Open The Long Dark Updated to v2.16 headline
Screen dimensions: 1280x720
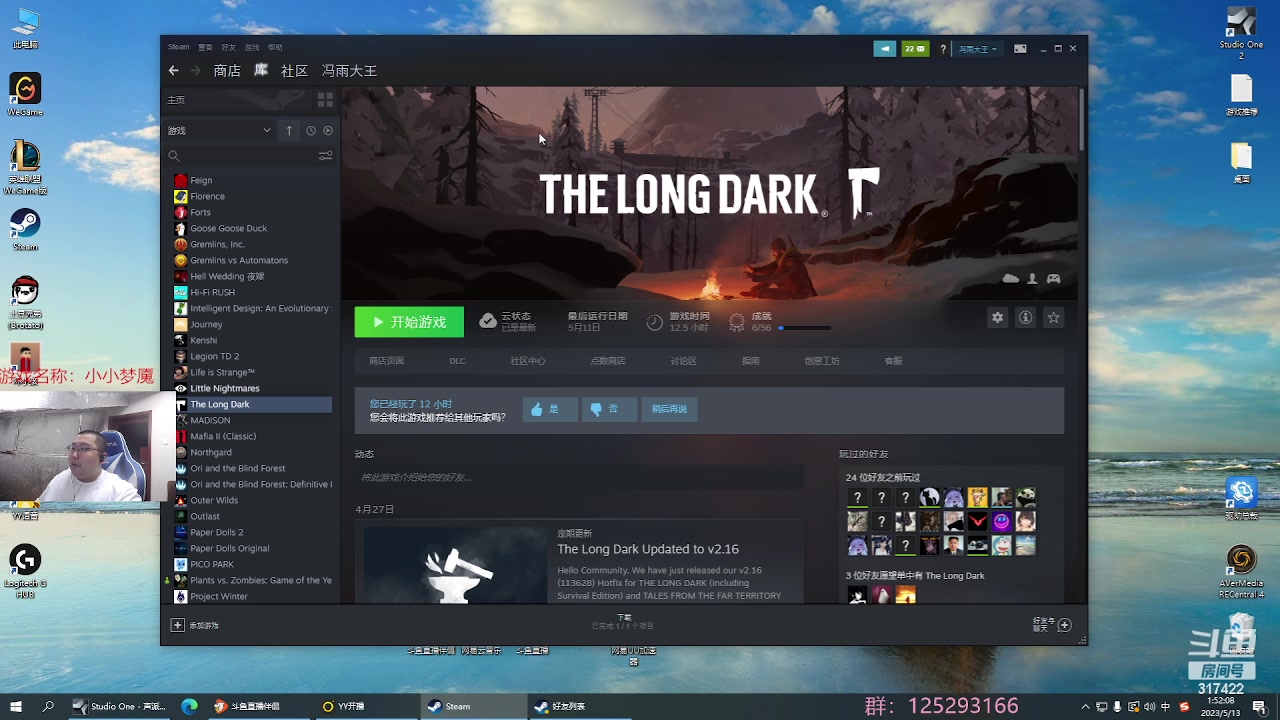(648, 549)
